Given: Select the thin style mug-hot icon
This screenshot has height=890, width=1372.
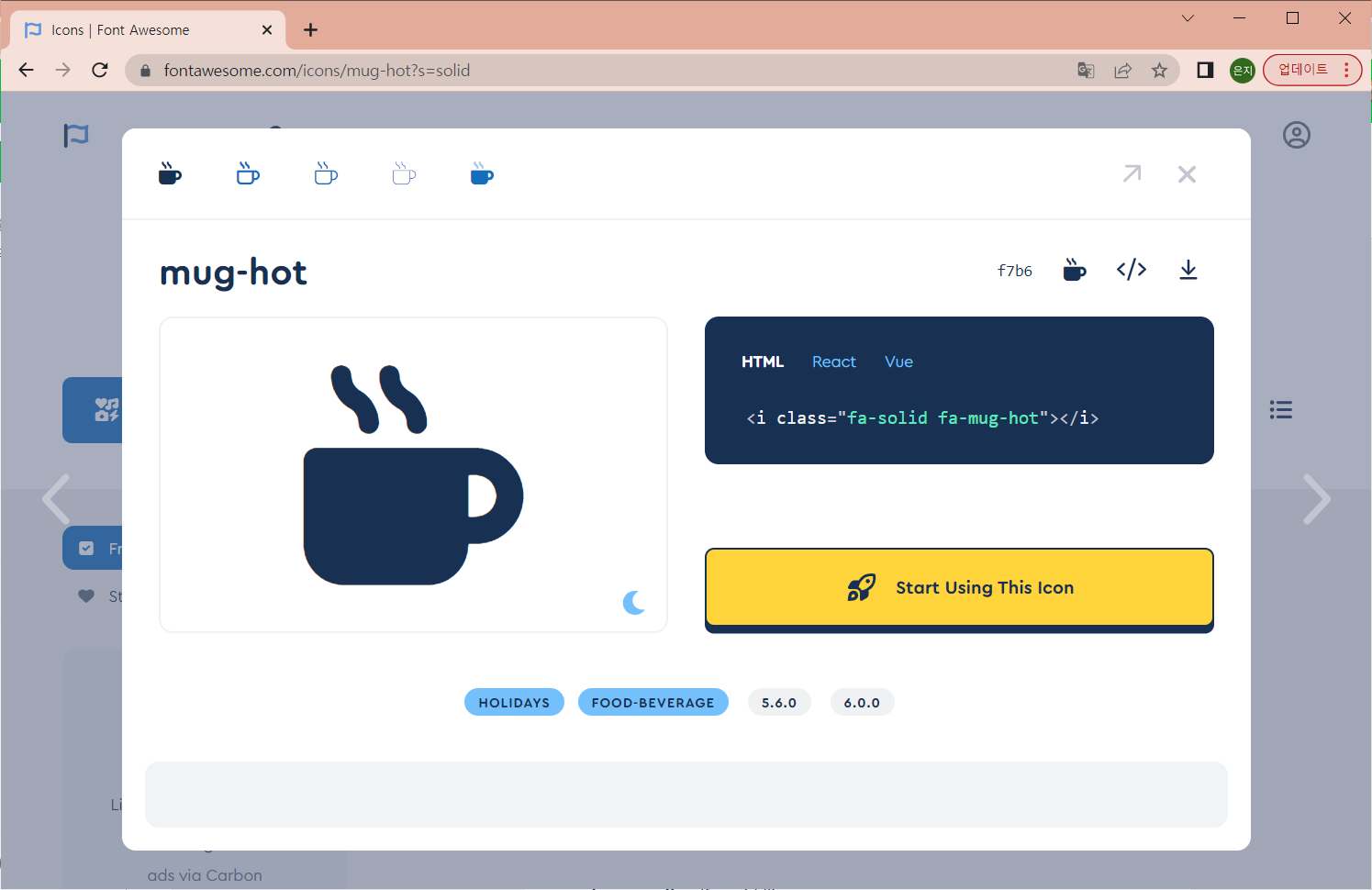Looking at the screenshot, I should point(404,173).
